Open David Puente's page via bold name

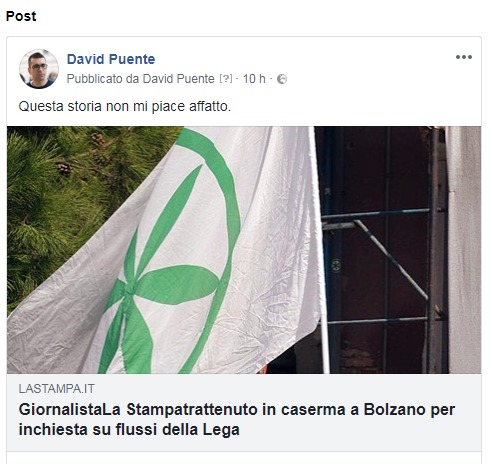coord(111,59)
